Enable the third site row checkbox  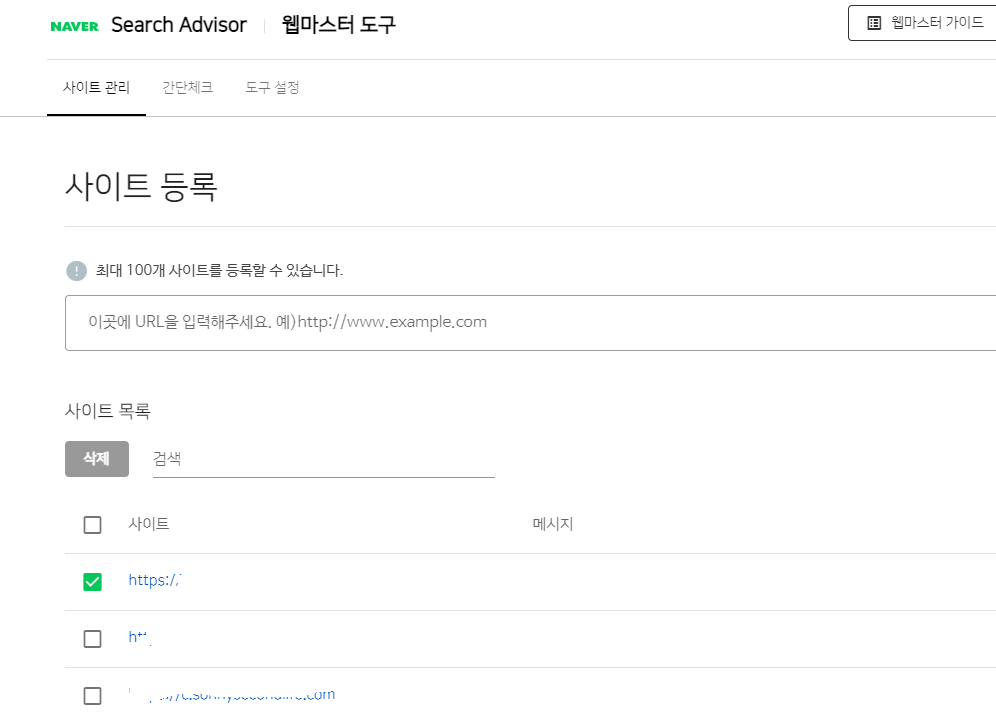click(x=92, y=695)
